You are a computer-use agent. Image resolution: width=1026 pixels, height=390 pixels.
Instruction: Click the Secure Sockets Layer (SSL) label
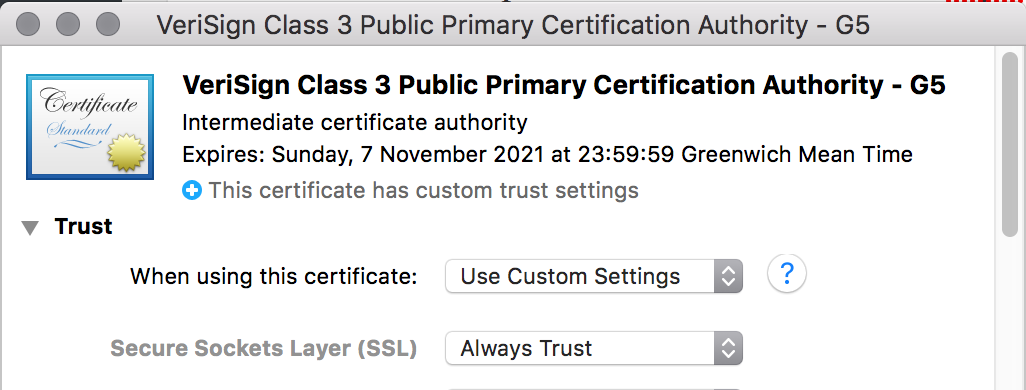(264, 349)
